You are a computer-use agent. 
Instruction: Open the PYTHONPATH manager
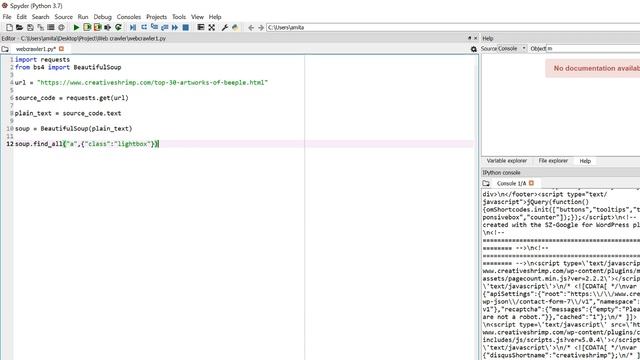coord(235,27)
